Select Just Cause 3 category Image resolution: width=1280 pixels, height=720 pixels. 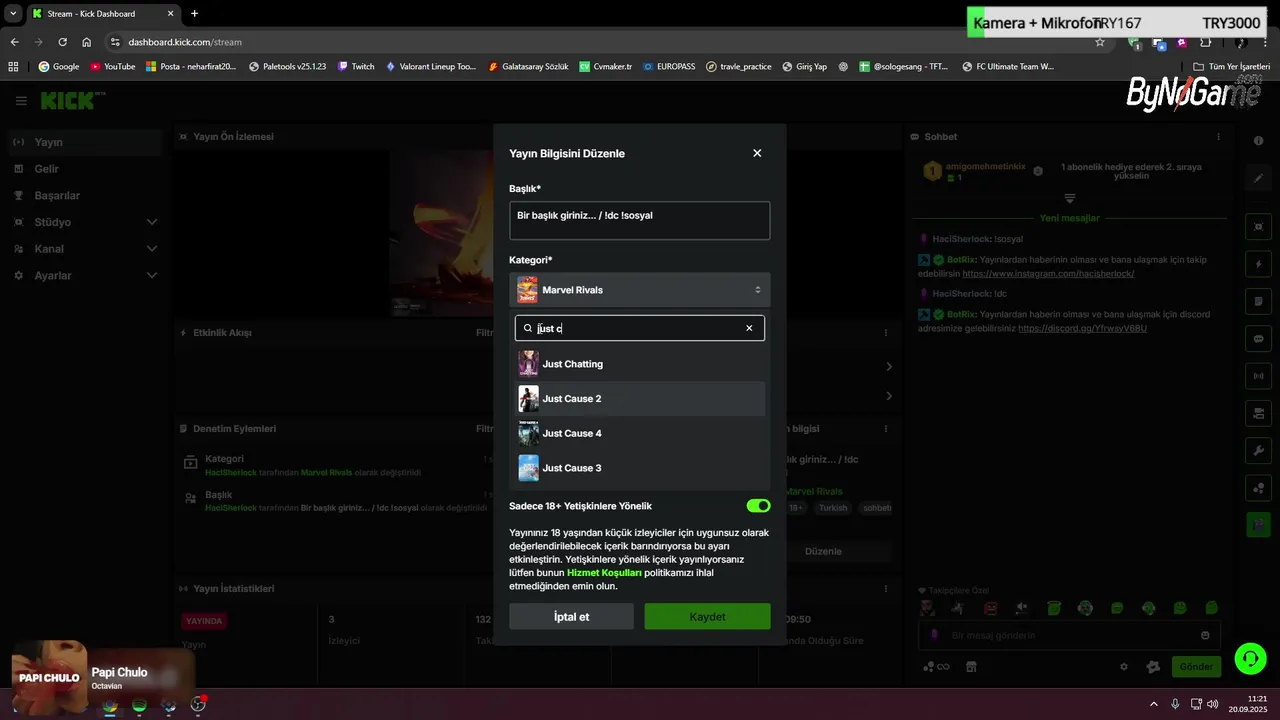640,468
